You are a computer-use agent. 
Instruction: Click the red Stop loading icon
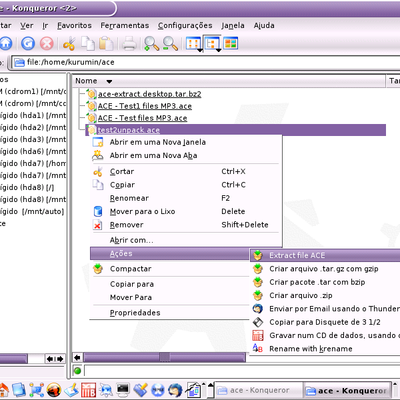pyautogui.click(x=47, y=43)
